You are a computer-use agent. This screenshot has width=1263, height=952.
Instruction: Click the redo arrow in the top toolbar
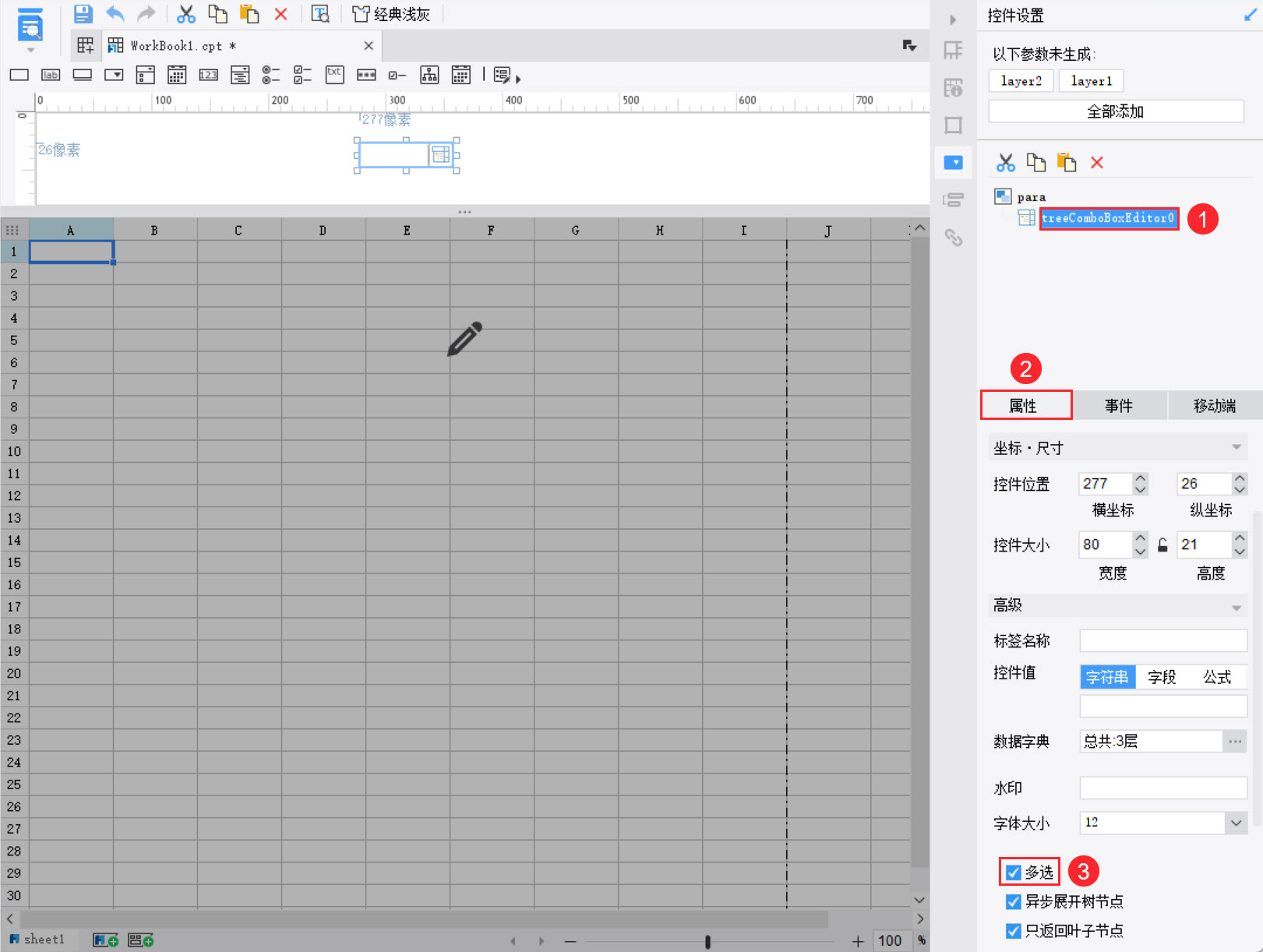click(146, 14)
